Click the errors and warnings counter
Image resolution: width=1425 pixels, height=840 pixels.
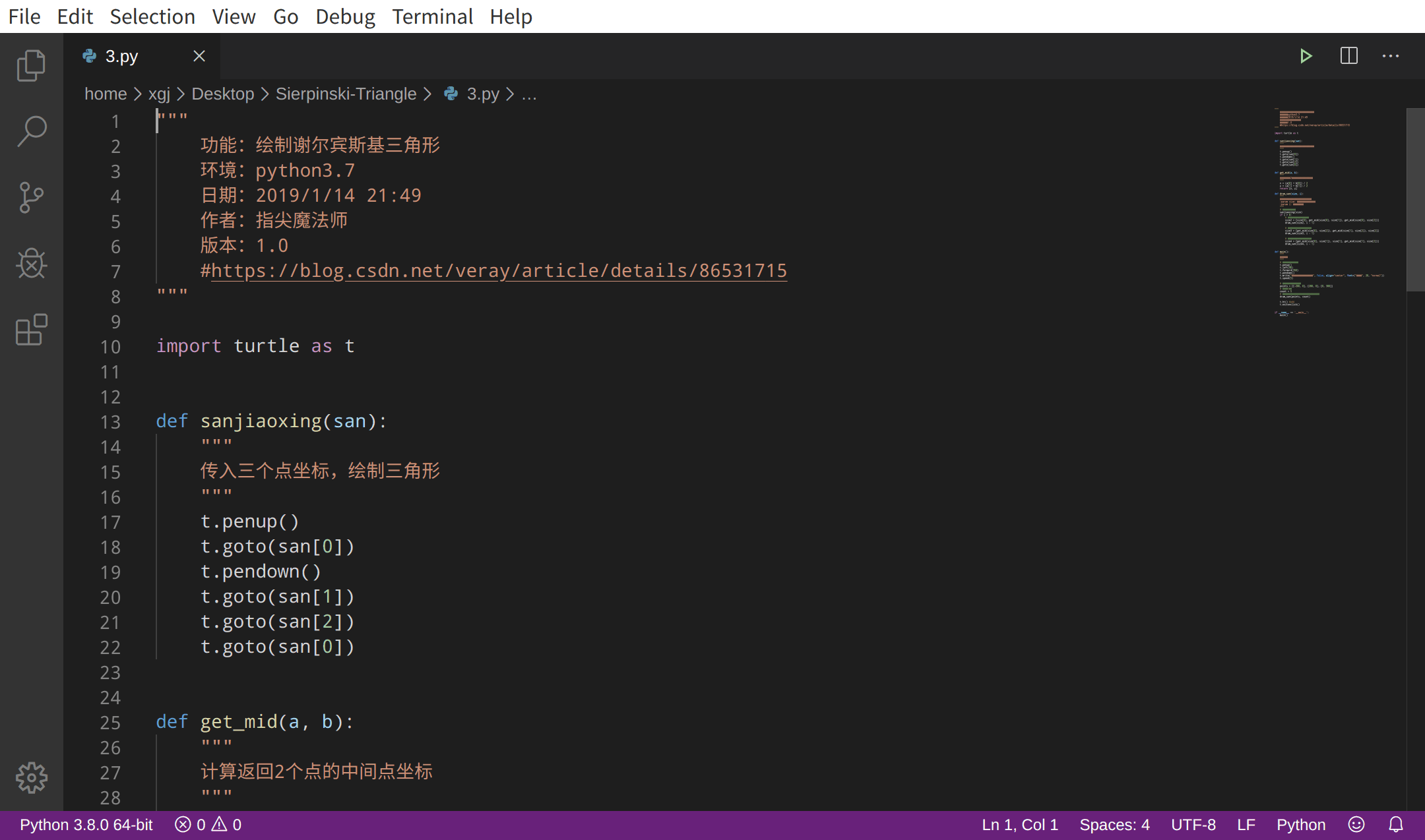208,824
